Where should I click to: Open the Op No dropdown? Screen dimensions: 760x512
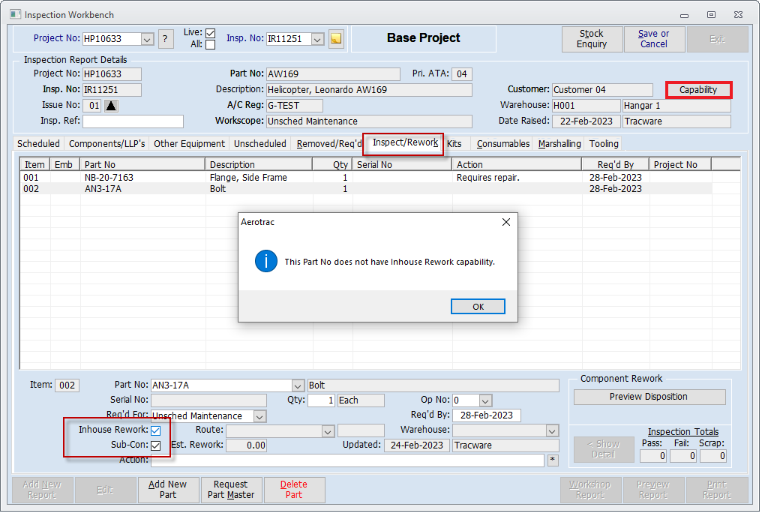(x=486, y=401)
